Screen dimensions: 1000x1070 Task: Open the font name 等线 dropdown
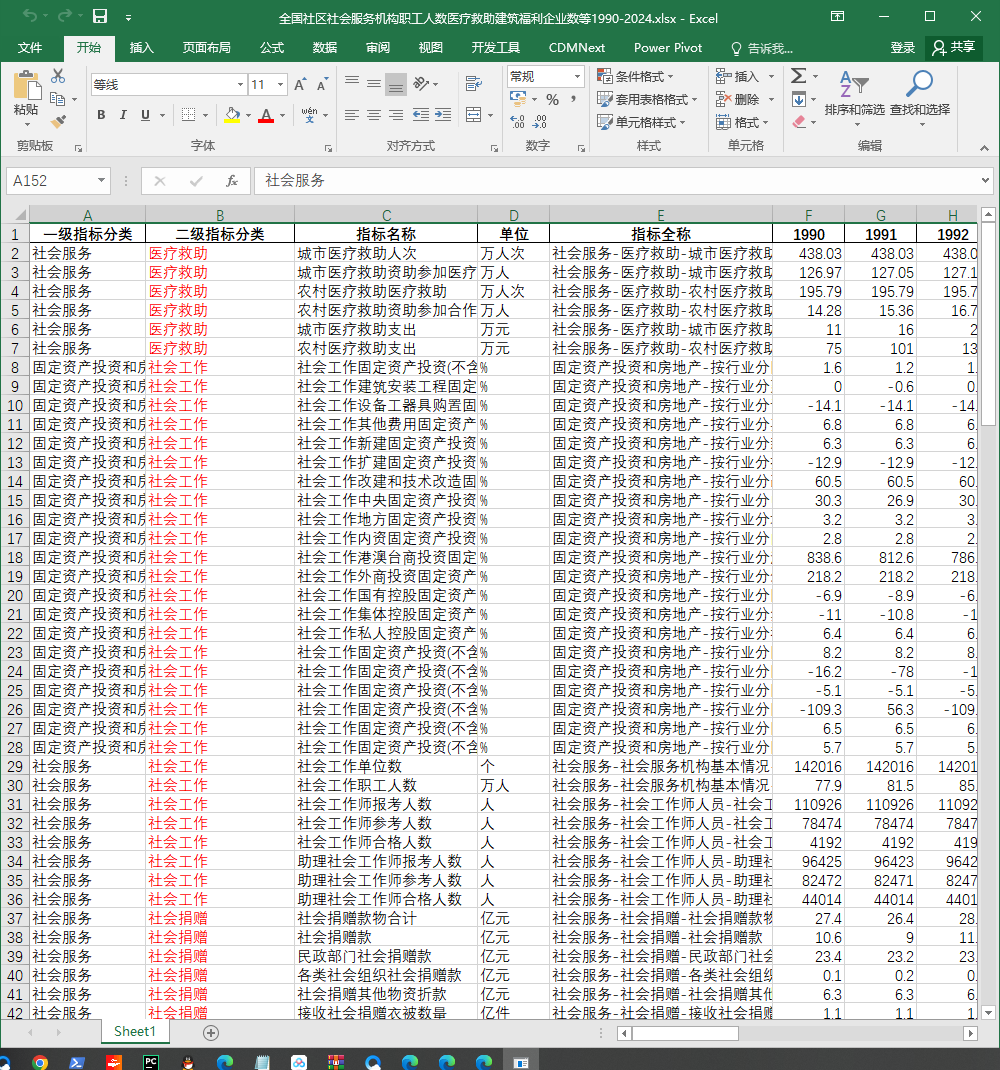(x=240, y=85)
